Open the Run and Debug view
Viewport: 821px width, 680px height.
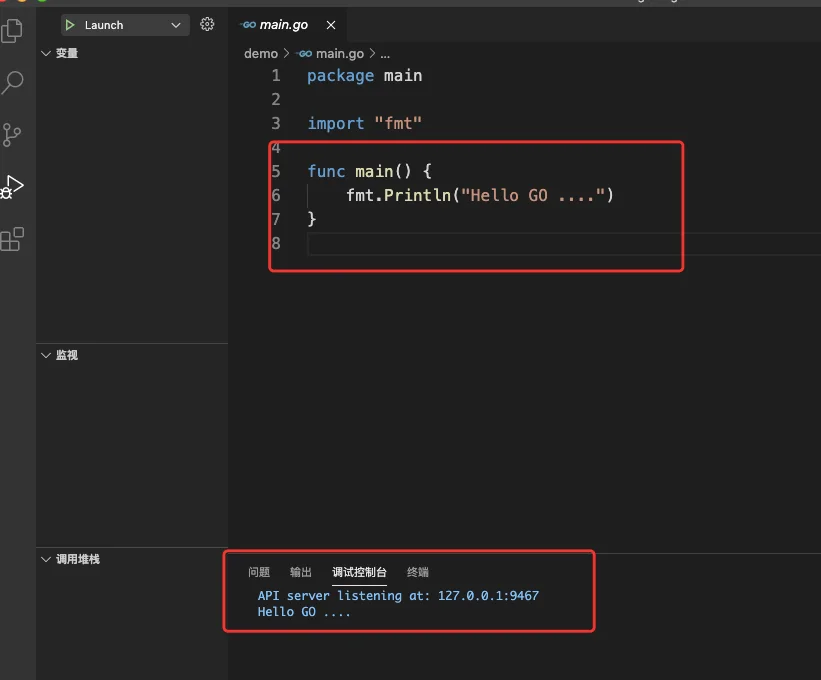12,187
